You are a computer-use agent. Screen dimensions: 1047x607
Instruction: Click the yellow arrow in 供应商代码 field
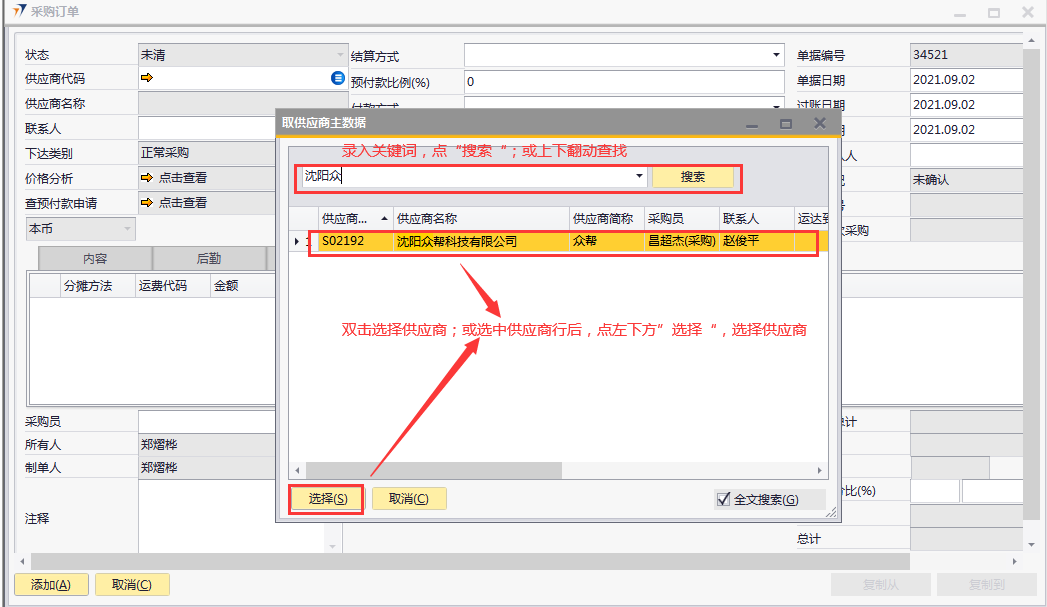148,78
